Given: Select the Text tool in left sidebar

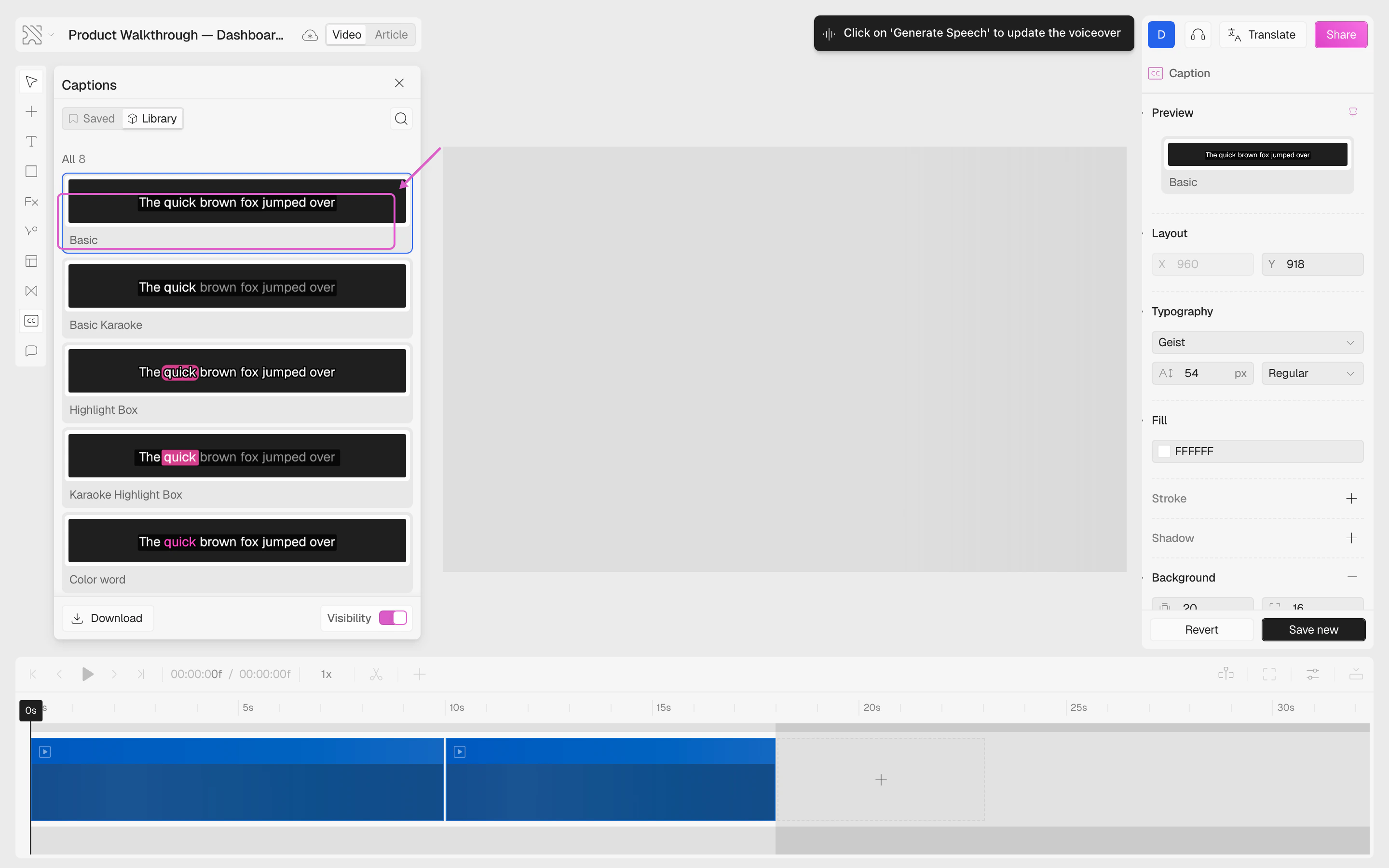Looking at the screenshot, I should click(x=31, y=141).
